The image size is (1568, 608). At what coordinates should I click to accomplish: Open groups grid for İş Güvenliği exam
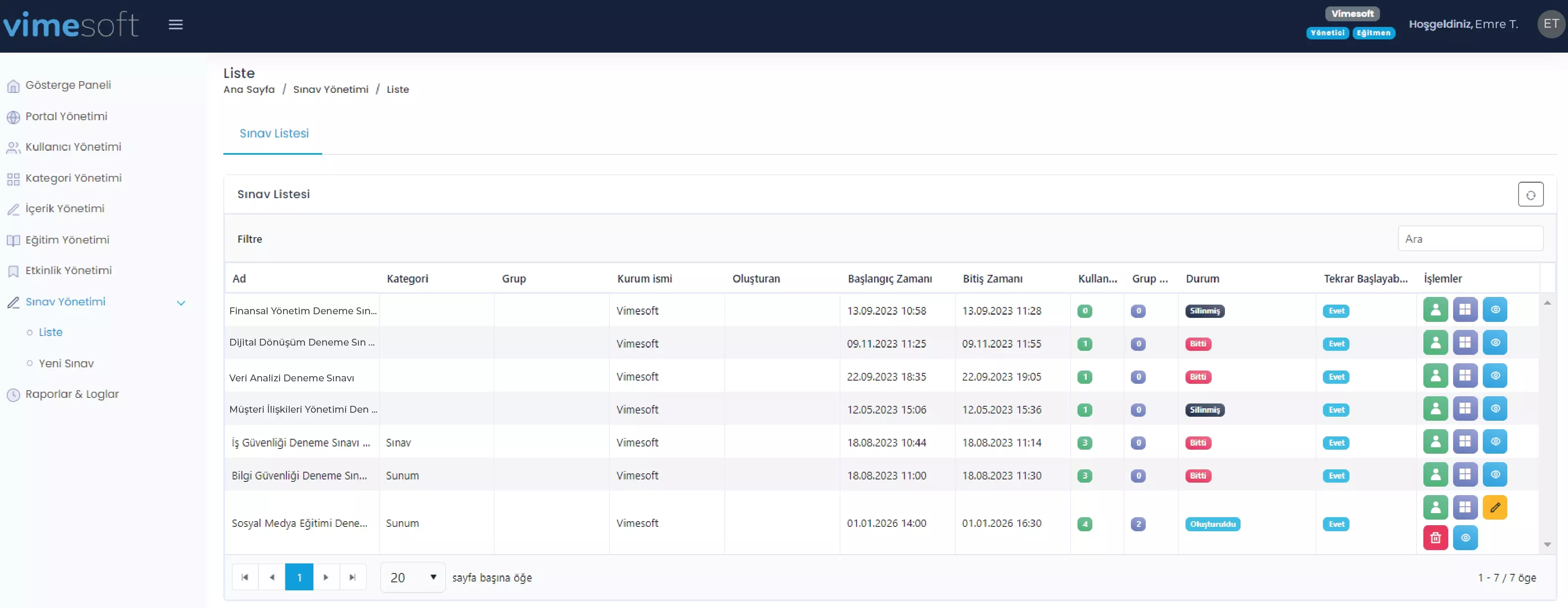1465,441
